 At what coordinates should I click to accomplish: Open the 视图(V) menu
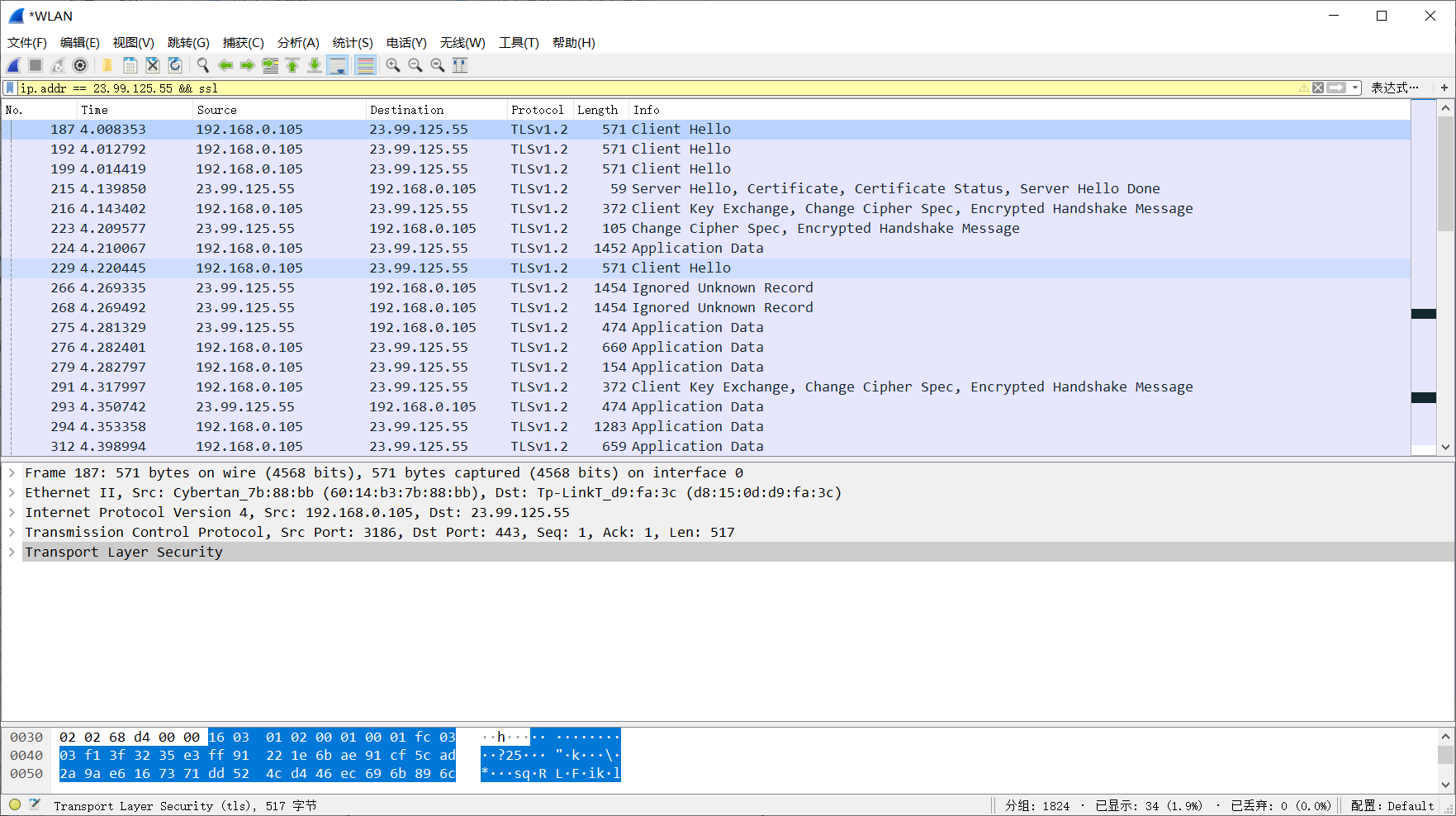[x=134, y=43]
